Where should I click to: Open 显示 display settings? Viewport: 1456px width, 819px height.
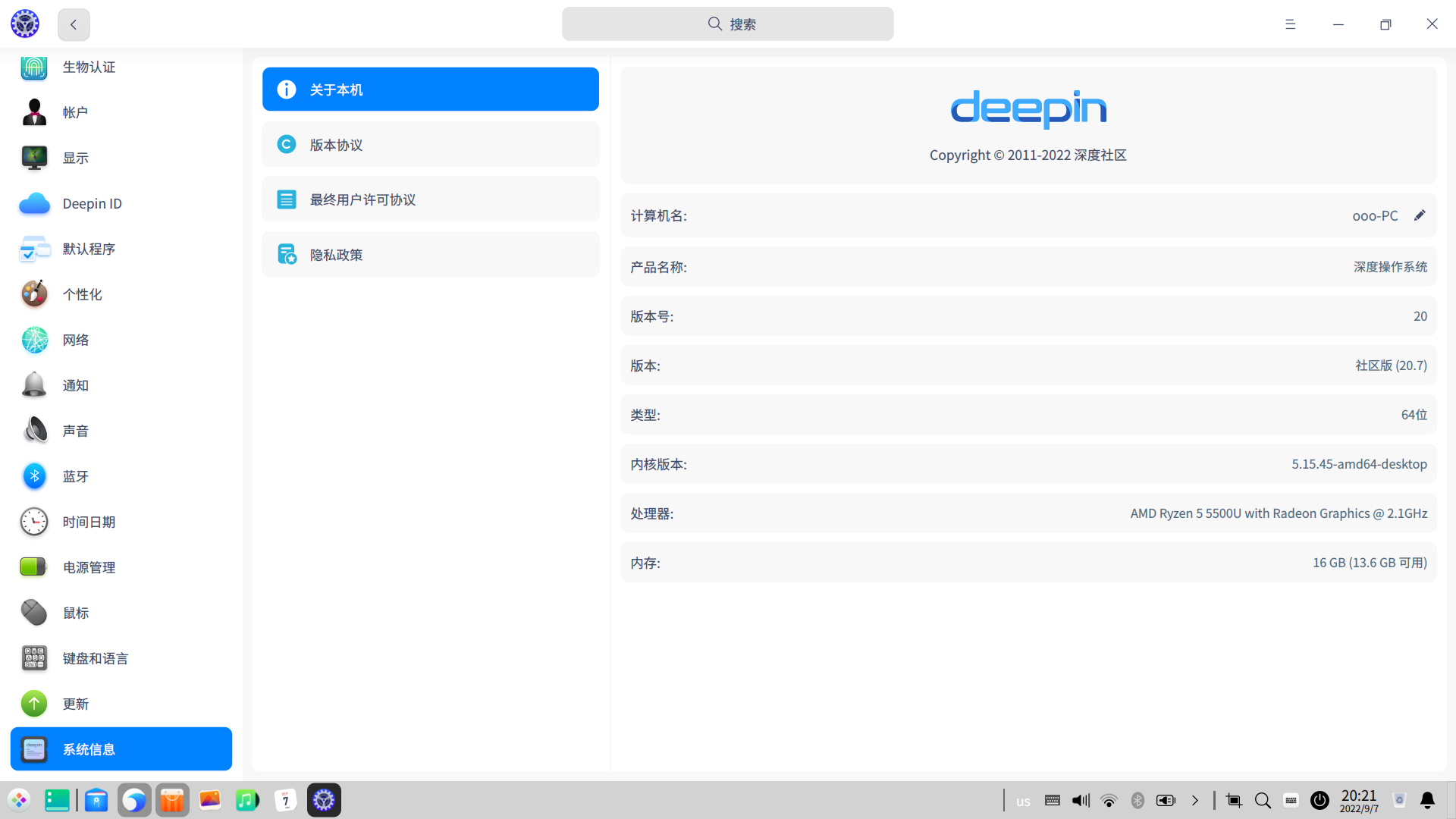[x=75, y=158]
